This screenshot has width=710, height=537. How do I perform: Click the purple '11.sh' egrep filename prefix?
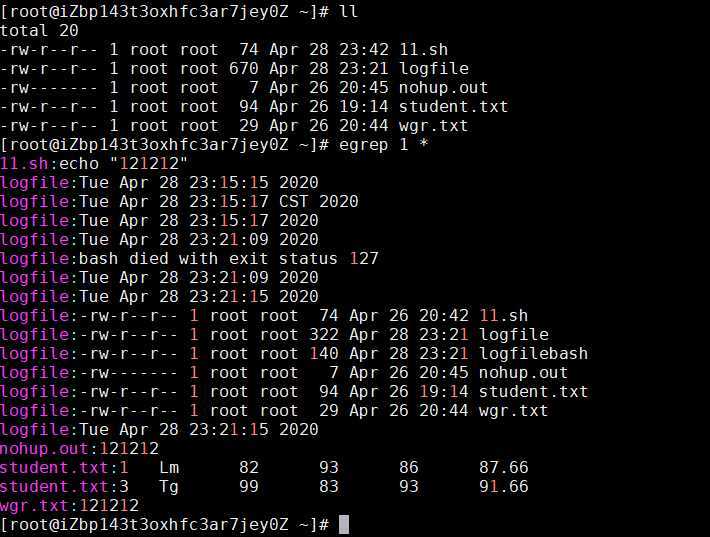pyautogui.click(x=24, y=163)
